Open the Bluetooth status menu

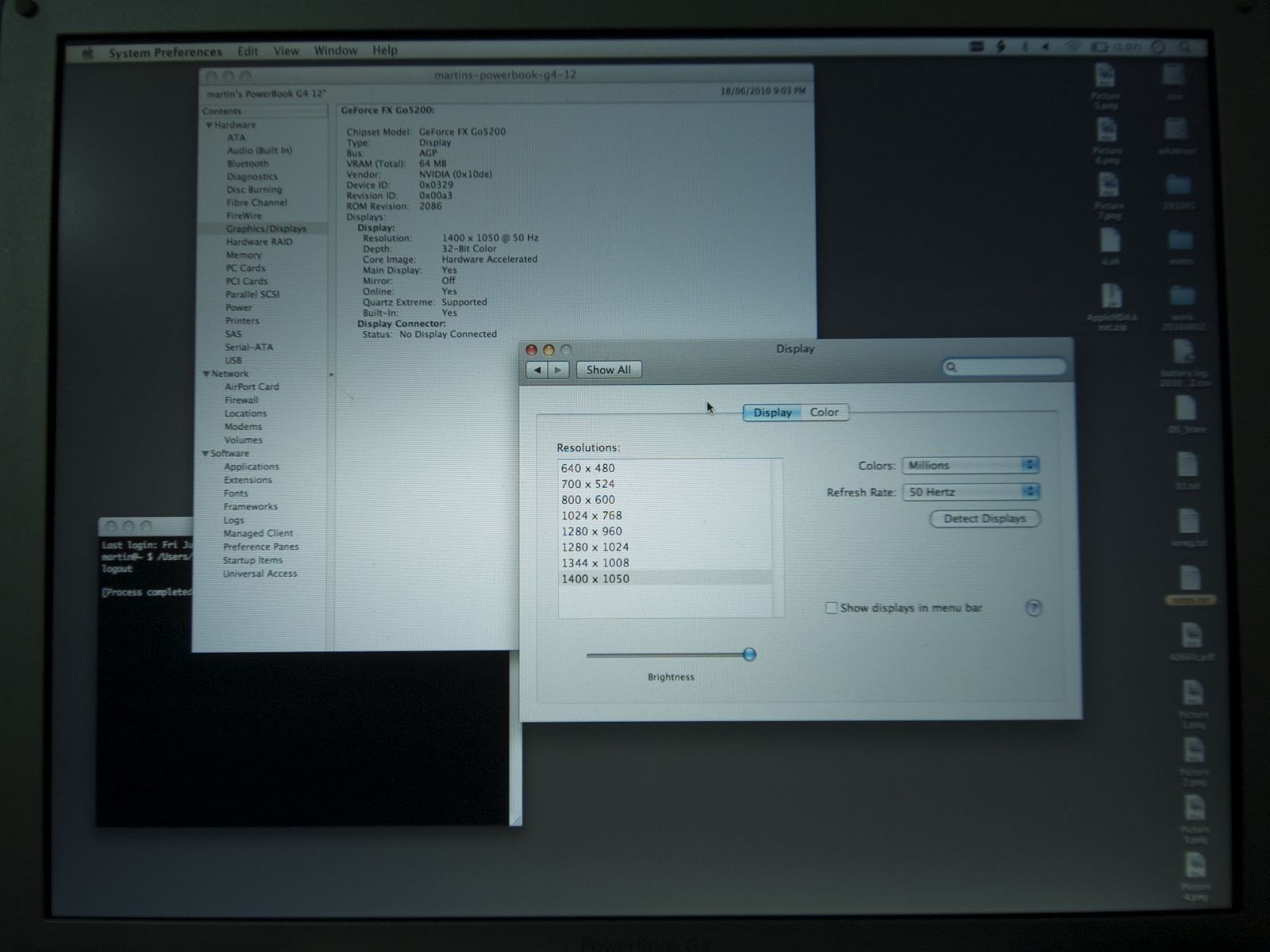tap(1024, 48)
